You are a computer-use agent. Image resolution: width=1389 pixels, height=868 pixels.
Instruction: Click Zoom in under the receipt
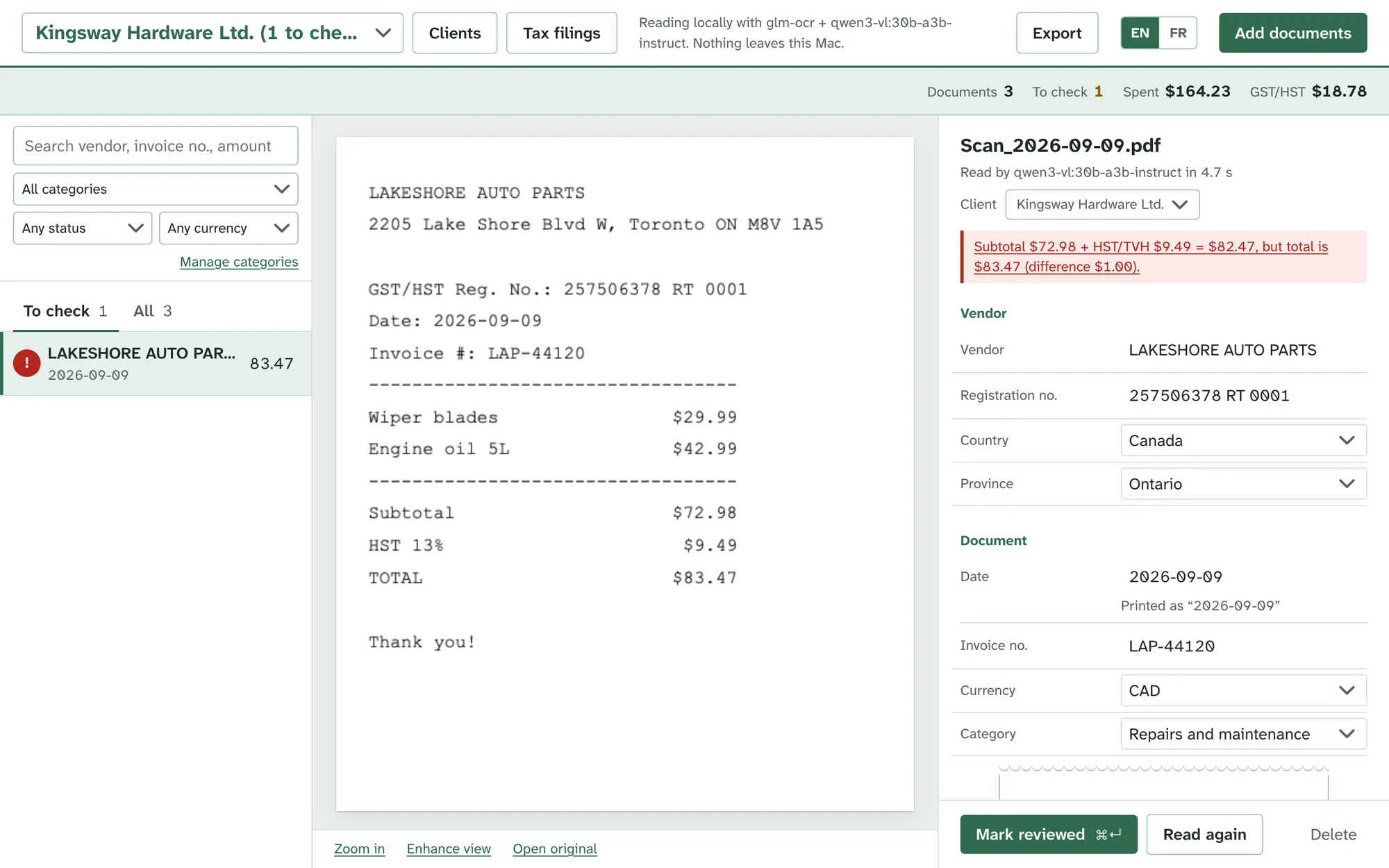tap(359, 849)
